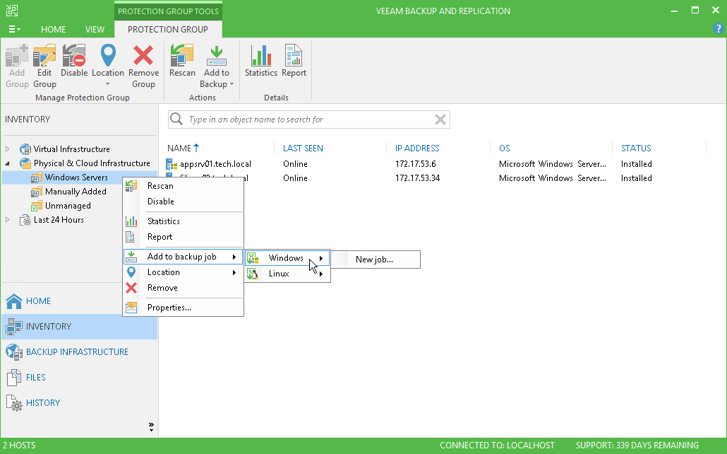Screen dimensions: 727x454
Task: Open the Report ribbon button
Action: coord(293,61)
